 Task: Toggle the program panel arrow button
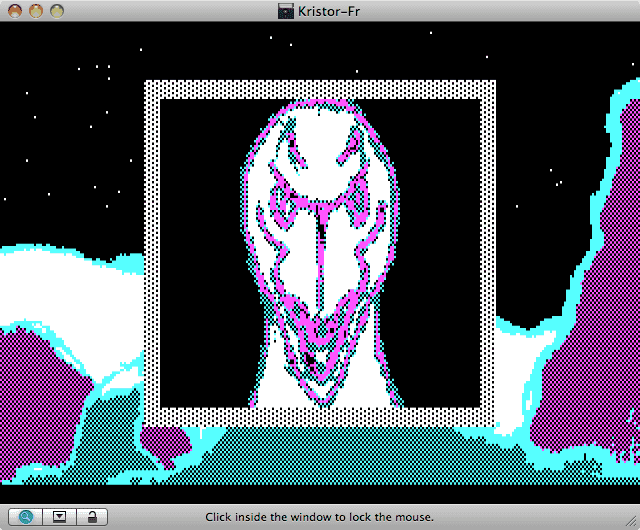pos(59,517)
